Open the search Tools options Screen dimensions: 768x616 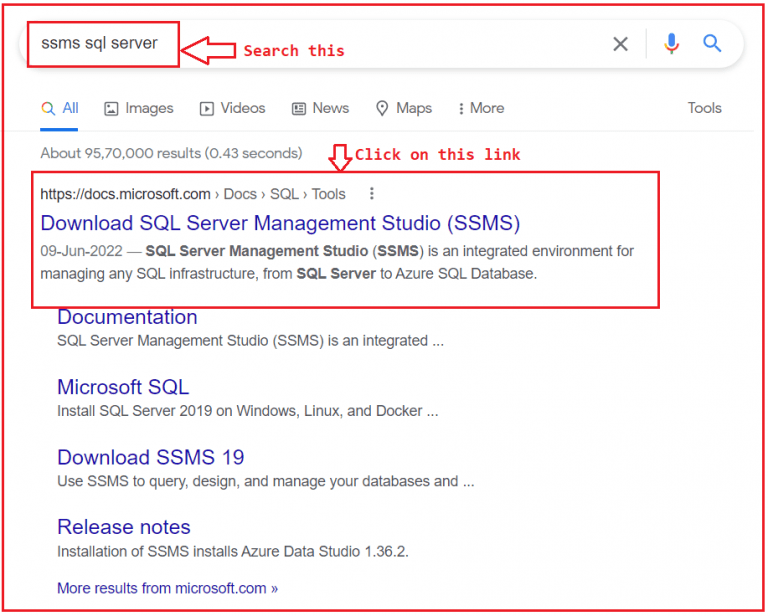(704, 108)
